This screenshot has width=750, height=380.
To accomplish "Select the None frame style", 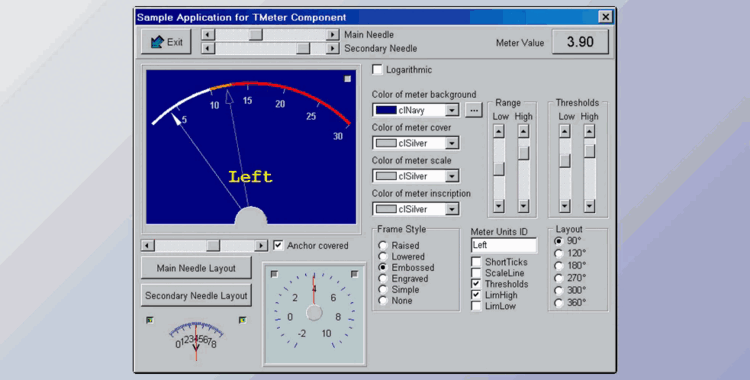I will (x=383, y=301).
